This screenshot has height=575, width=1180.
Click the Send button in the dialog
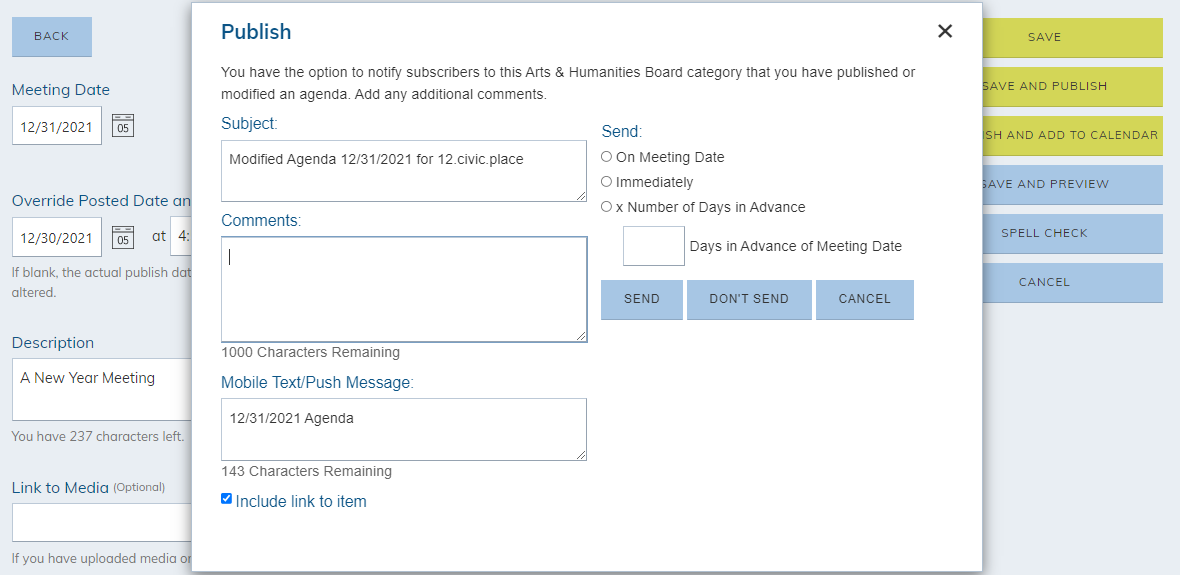click(642, 300)
